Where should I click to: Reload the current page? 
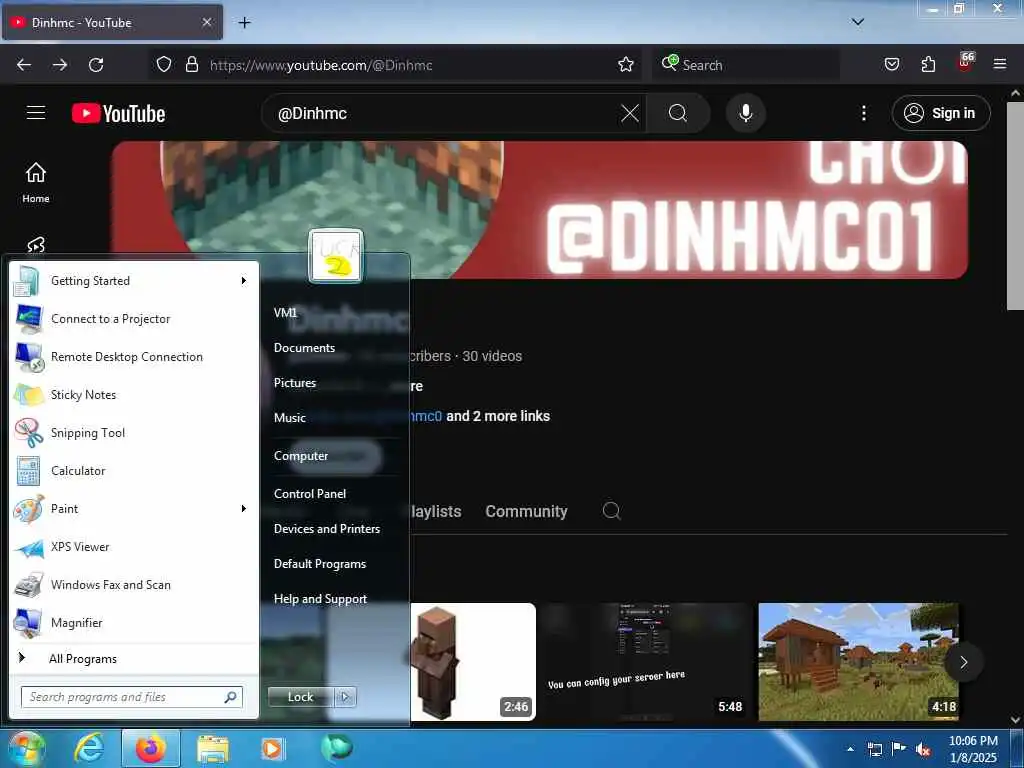pyautogui.click(x=96, y=65)
